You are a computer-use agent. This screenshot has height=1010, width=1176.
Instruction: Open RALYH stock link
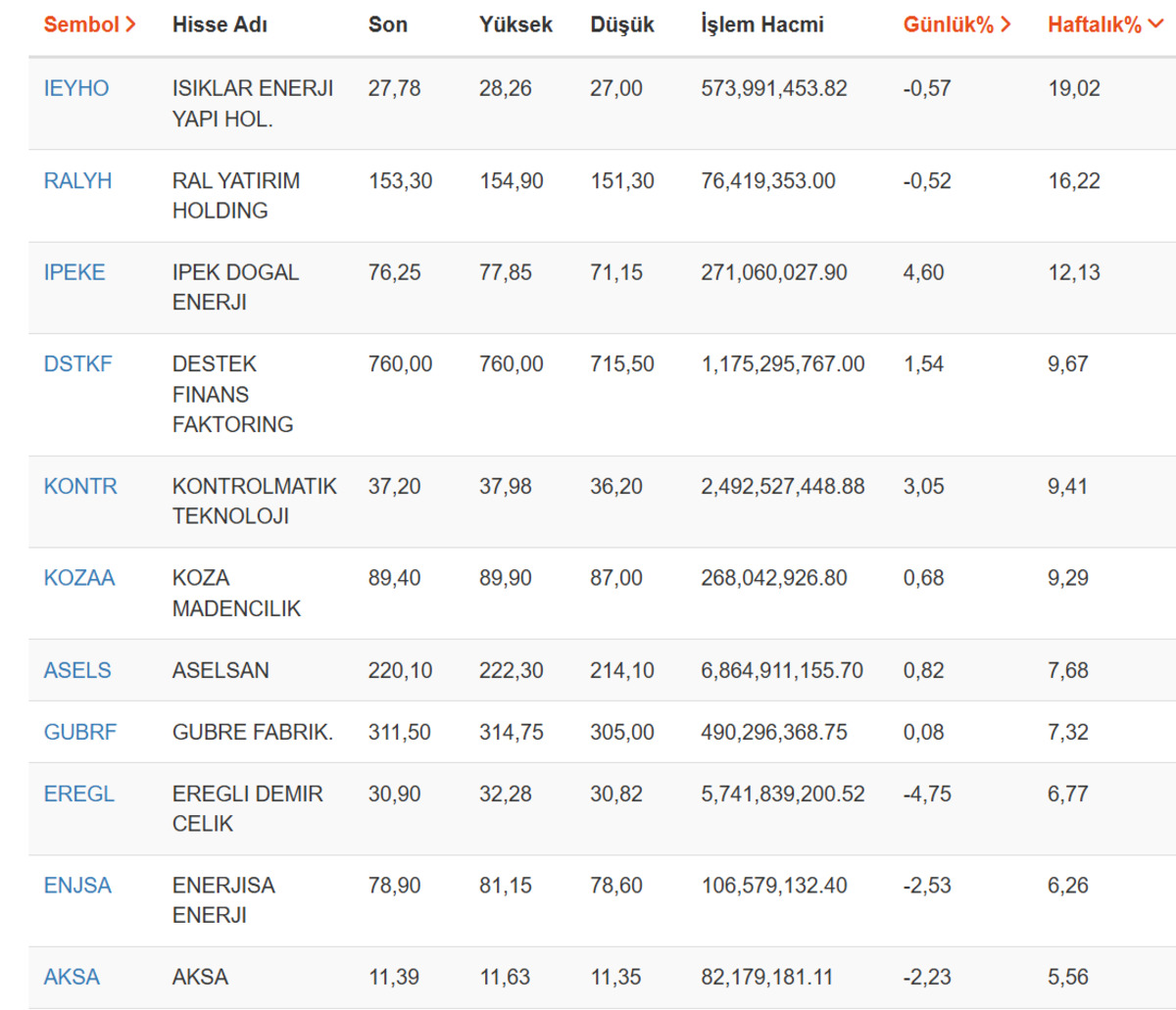[x=77, y=181]
